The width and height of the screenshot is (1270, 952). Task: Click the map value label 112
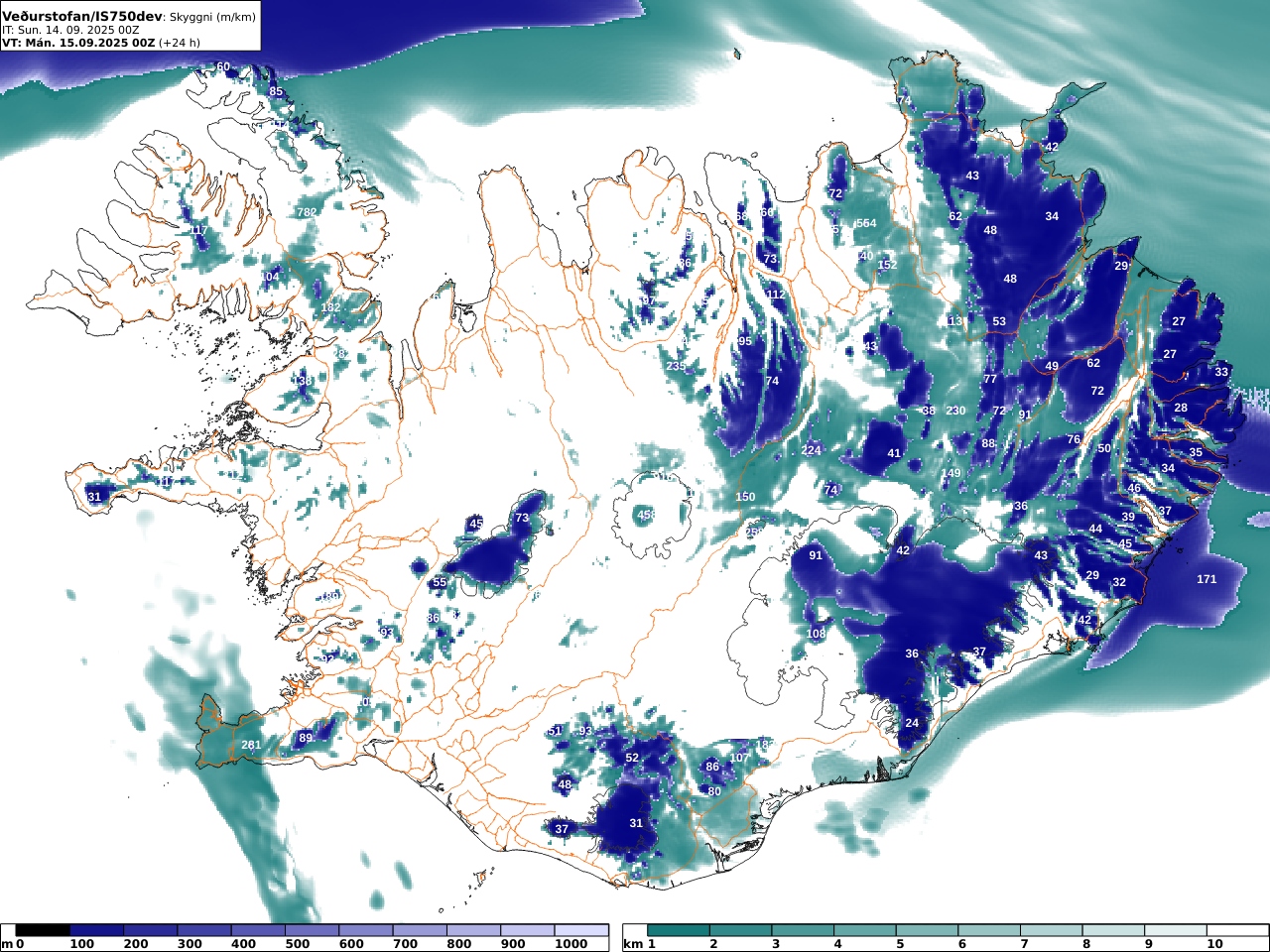775,295
